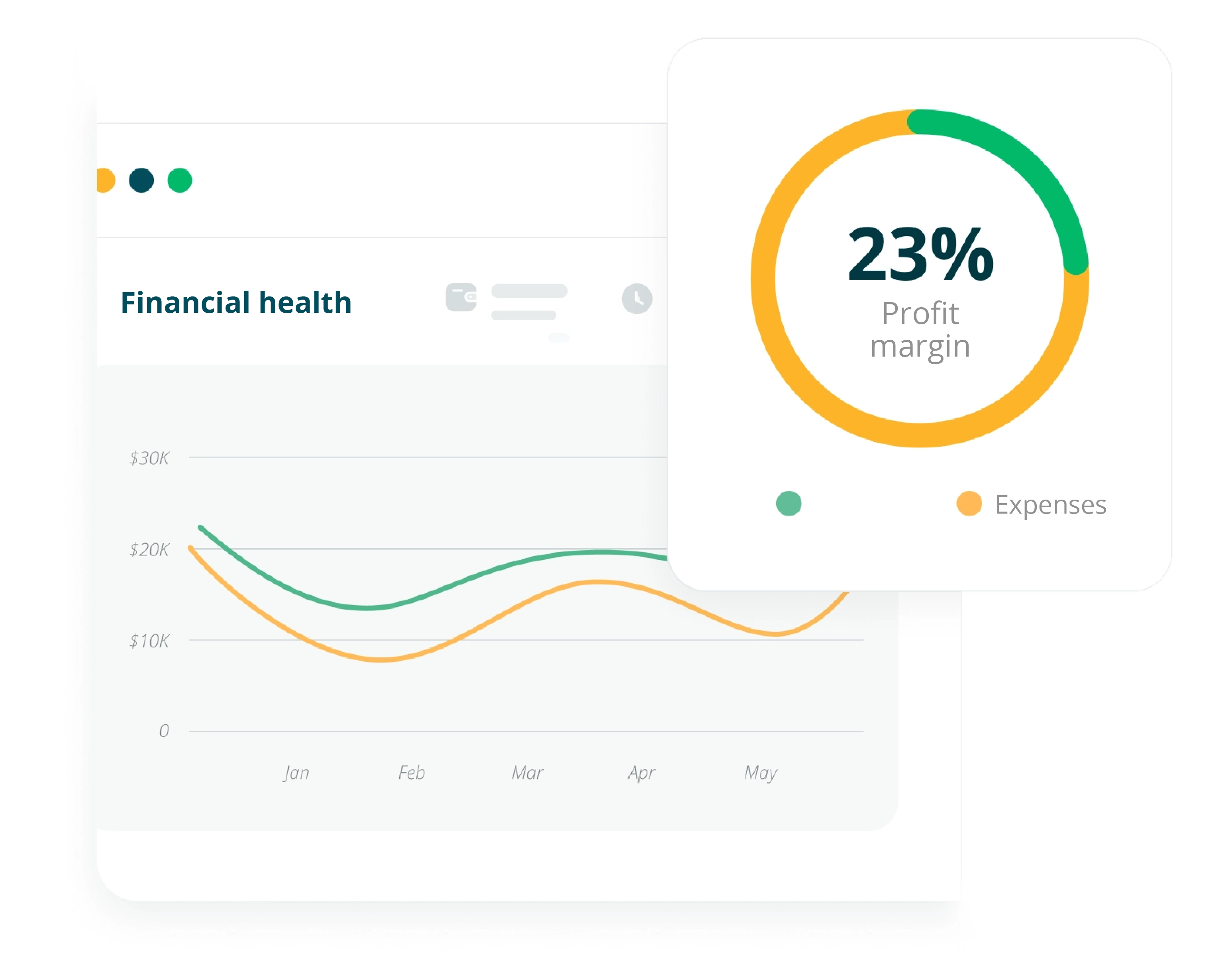
Task: Click the wallet icon beside Financial health
Action: pyautogui.click(x=461, y=297)
